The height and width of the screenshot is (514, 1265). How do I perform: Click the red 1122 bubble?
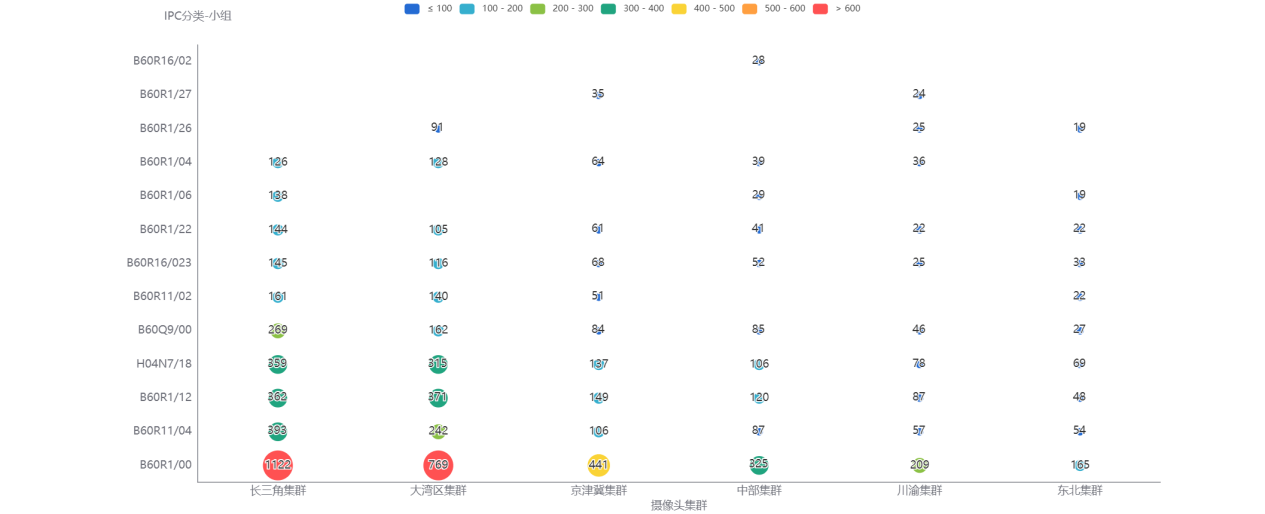click(x=277, y=465)
